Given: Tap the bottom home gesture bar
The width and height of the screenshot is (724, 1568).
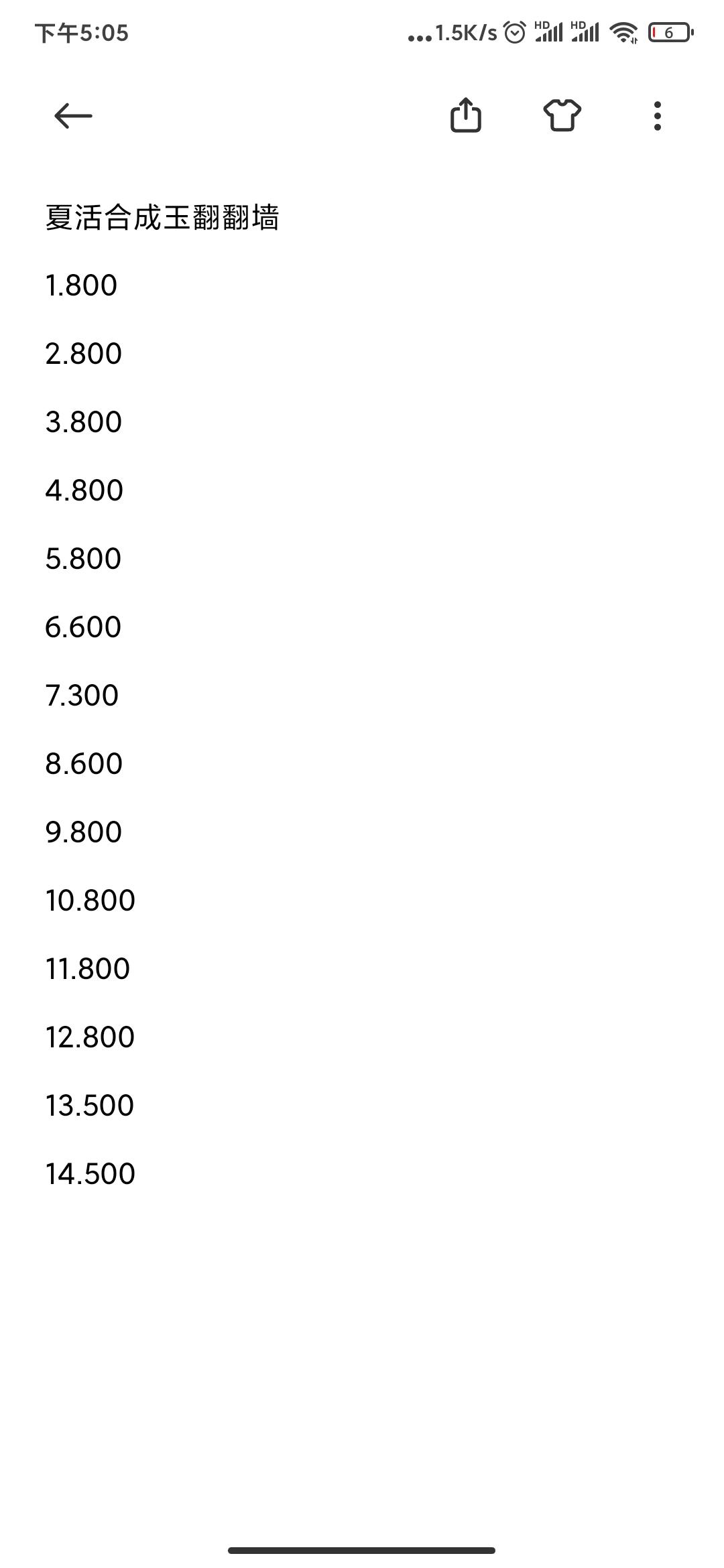Looking at the screenshot, I should coord(361,1550).
